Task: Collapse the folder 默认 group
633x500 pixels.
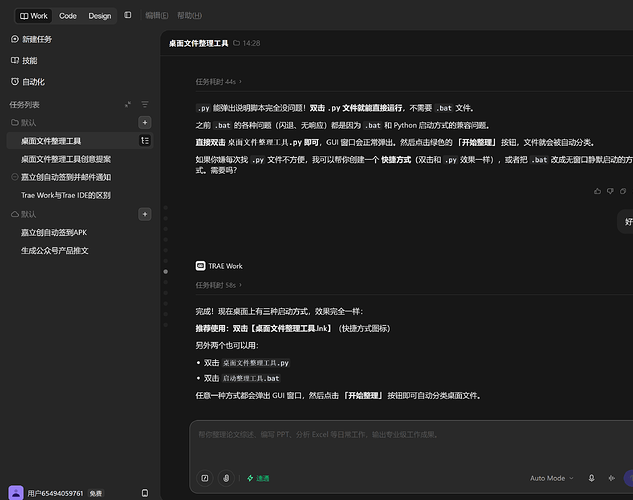Action: click(23, 122)
